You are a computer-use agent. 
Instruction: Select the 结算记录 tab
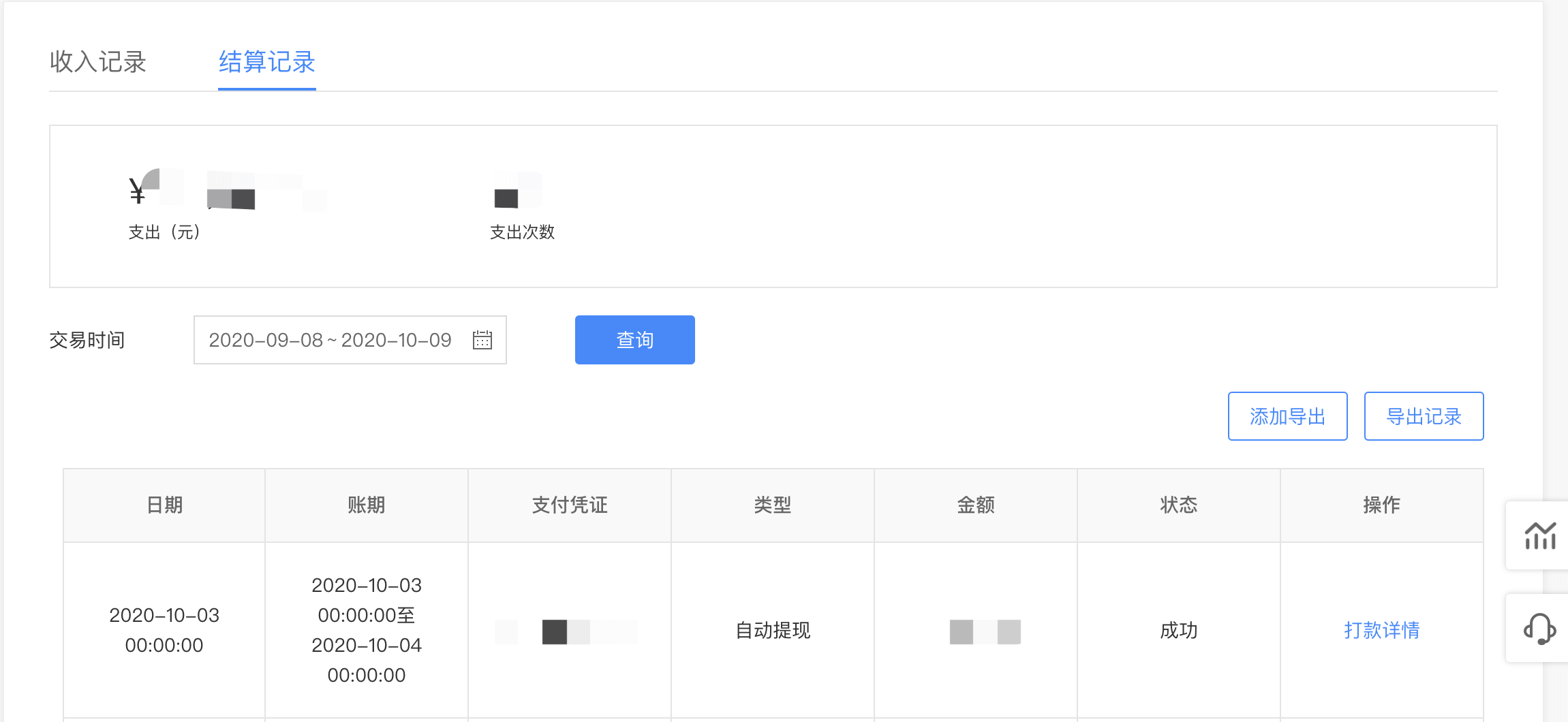pyautogui.click(x=266, y=62)
